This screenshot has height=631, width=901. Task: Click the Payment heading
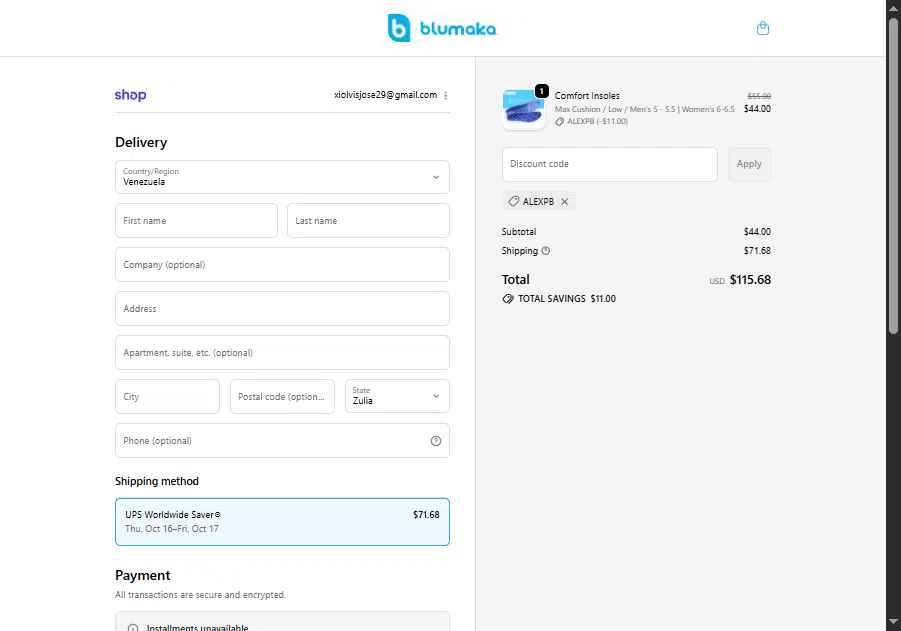143,575
